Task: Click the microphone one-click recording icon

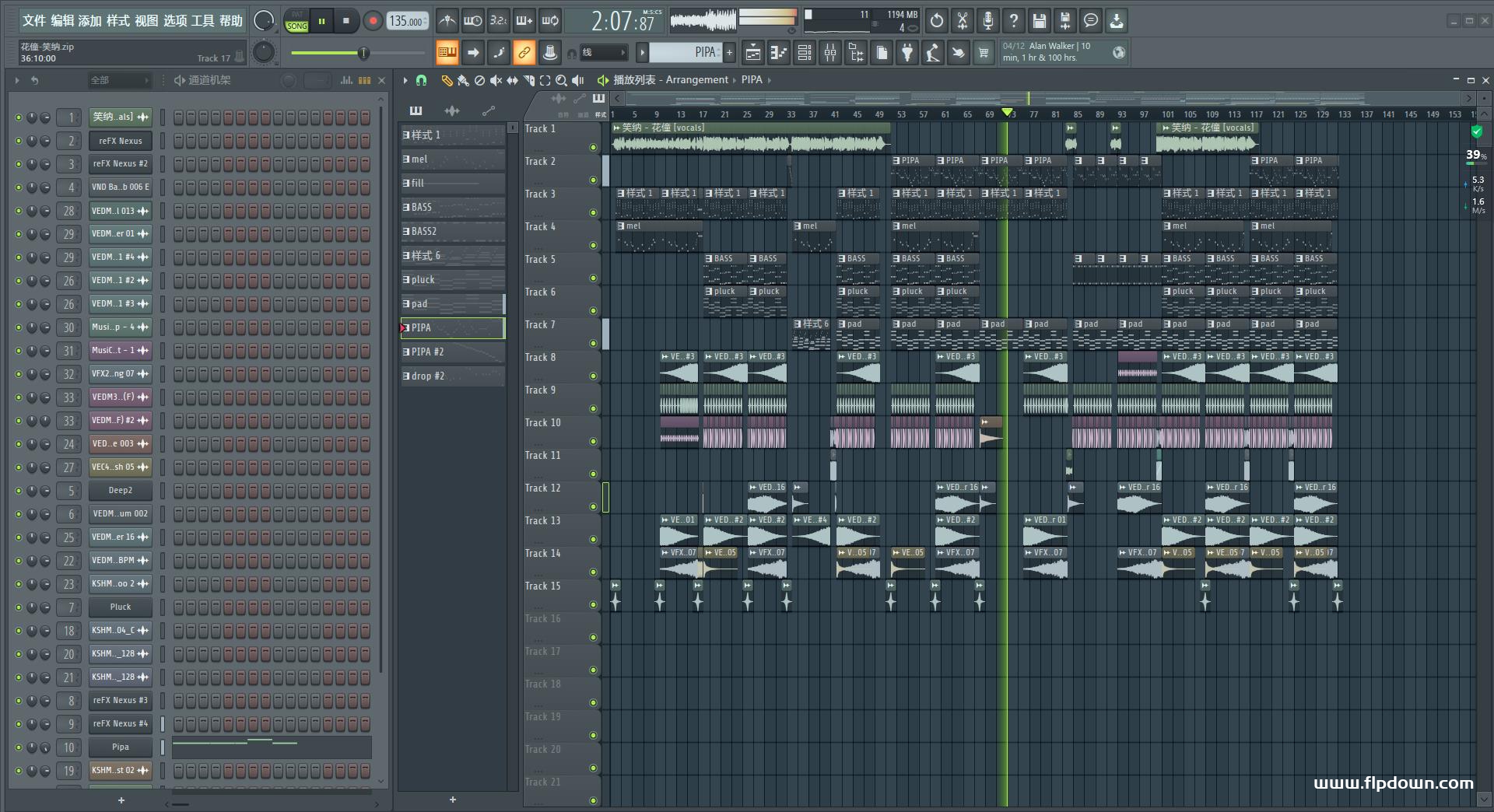Action: 987,21
